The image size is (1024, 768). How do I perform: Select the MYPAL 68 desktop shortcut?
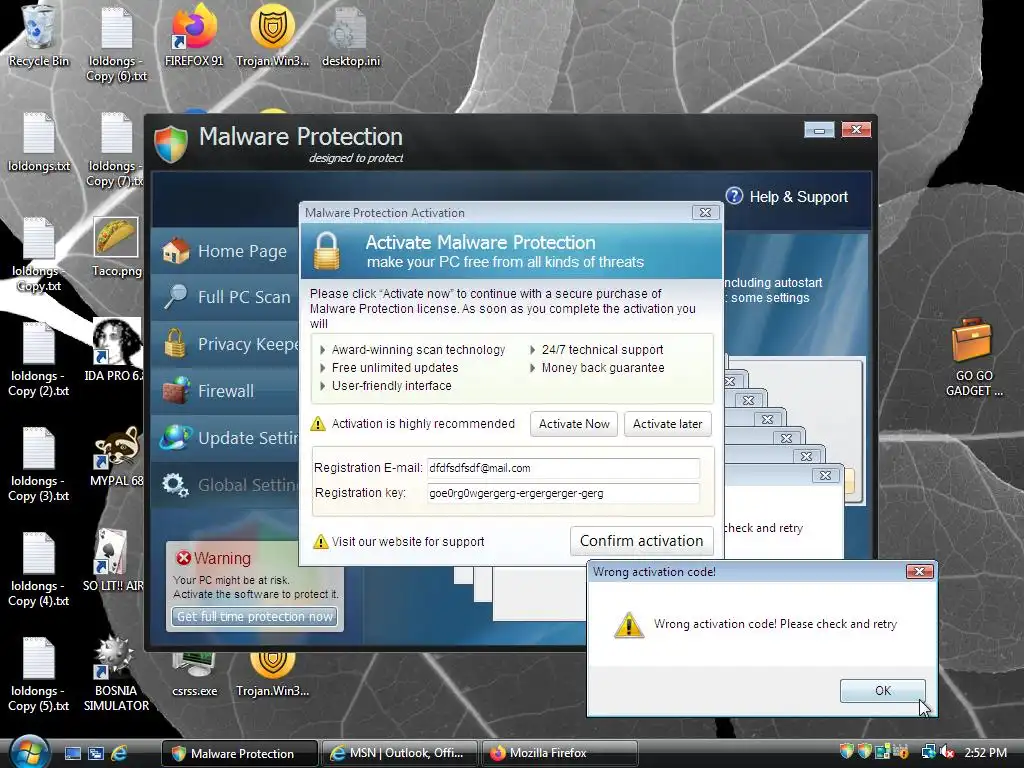tap(116, 456)
